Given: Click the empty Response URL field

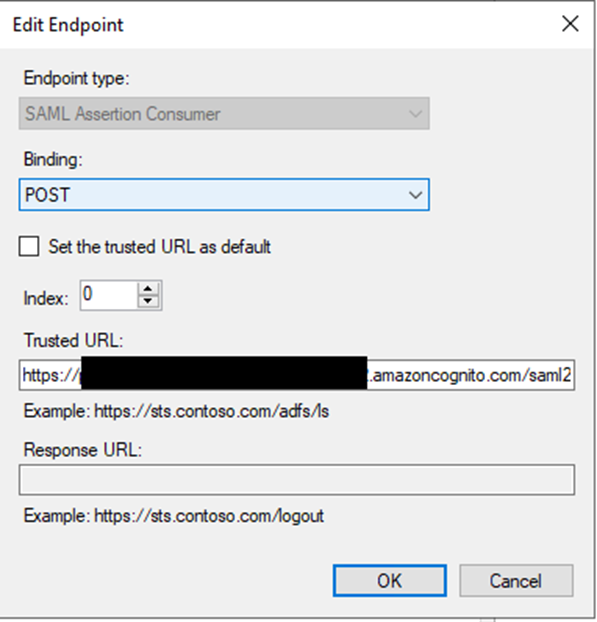Looking at the screenshot, I should pyautogui.click(x=297, y=480).
